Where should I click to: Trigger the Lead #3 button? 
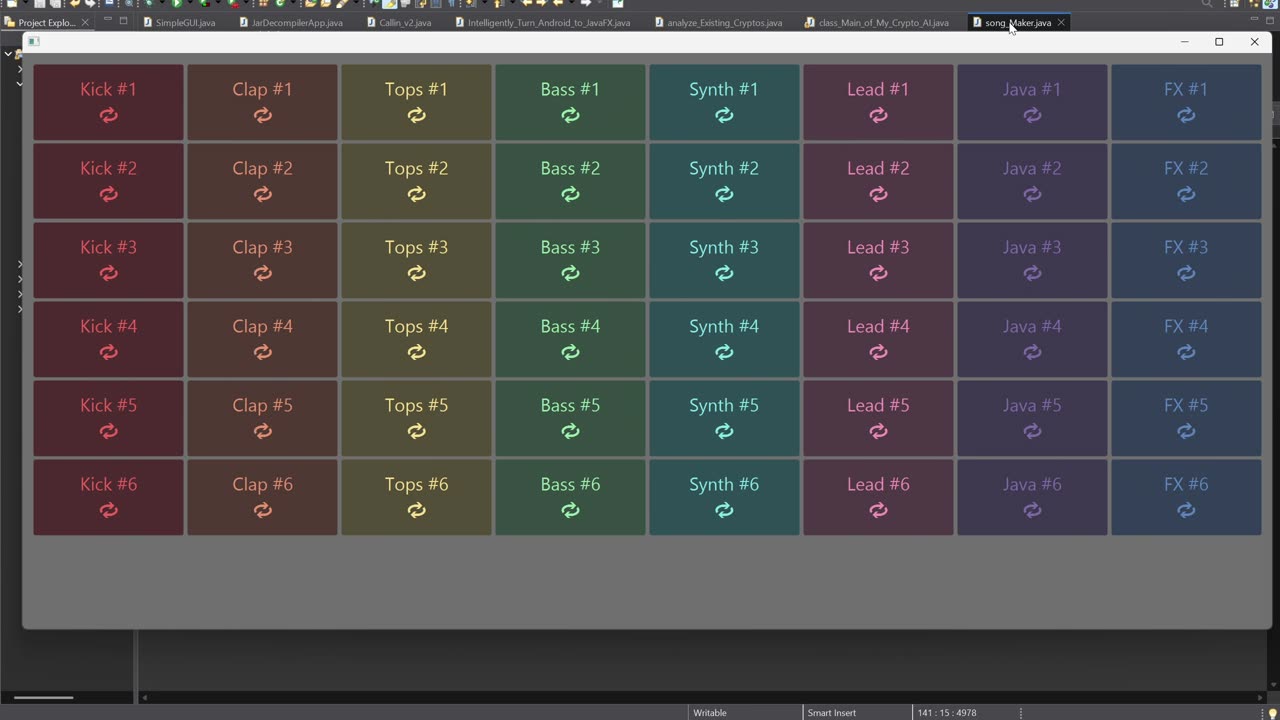click(x=879, y=260)
